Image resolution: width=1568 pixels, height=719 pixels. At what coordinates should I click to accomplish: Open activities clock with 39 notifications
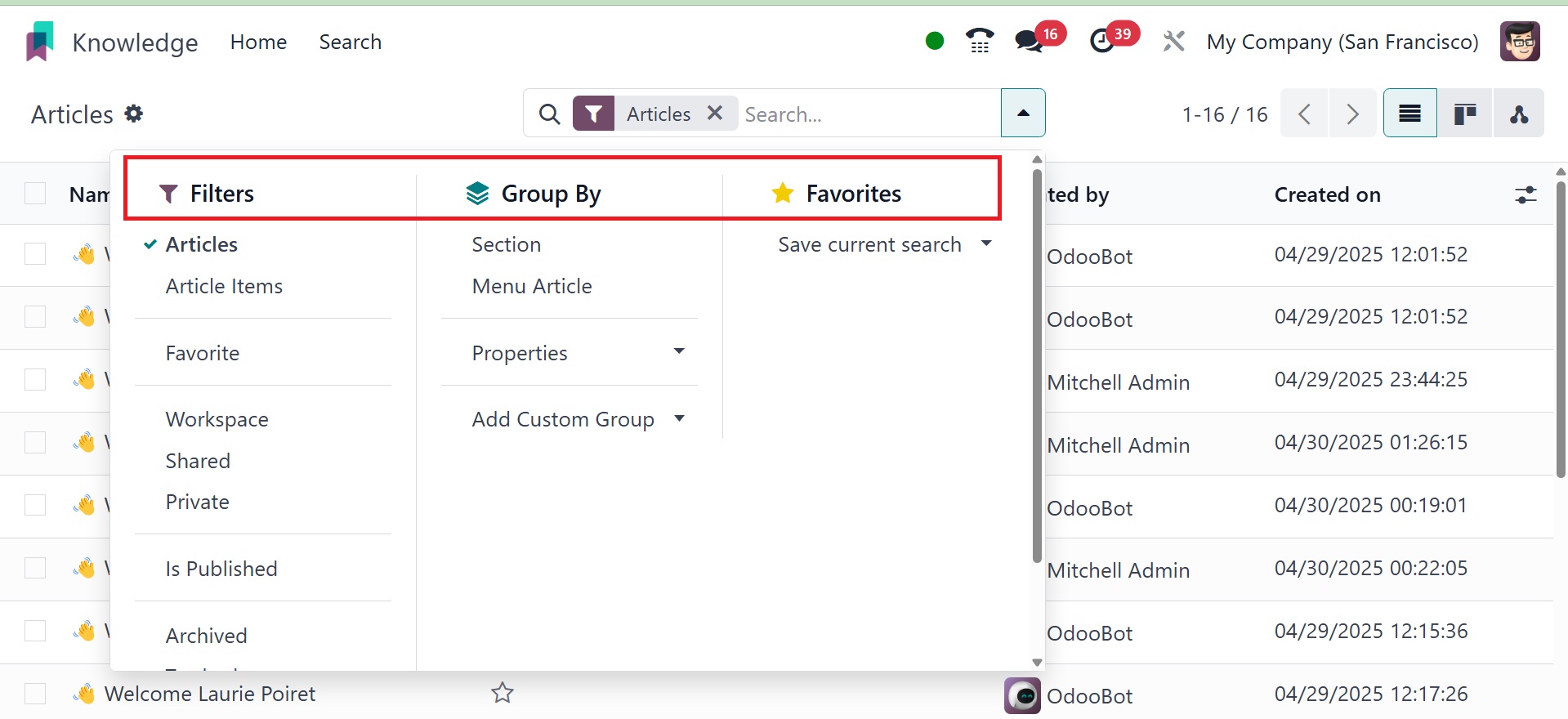[x=1103, y=41]
